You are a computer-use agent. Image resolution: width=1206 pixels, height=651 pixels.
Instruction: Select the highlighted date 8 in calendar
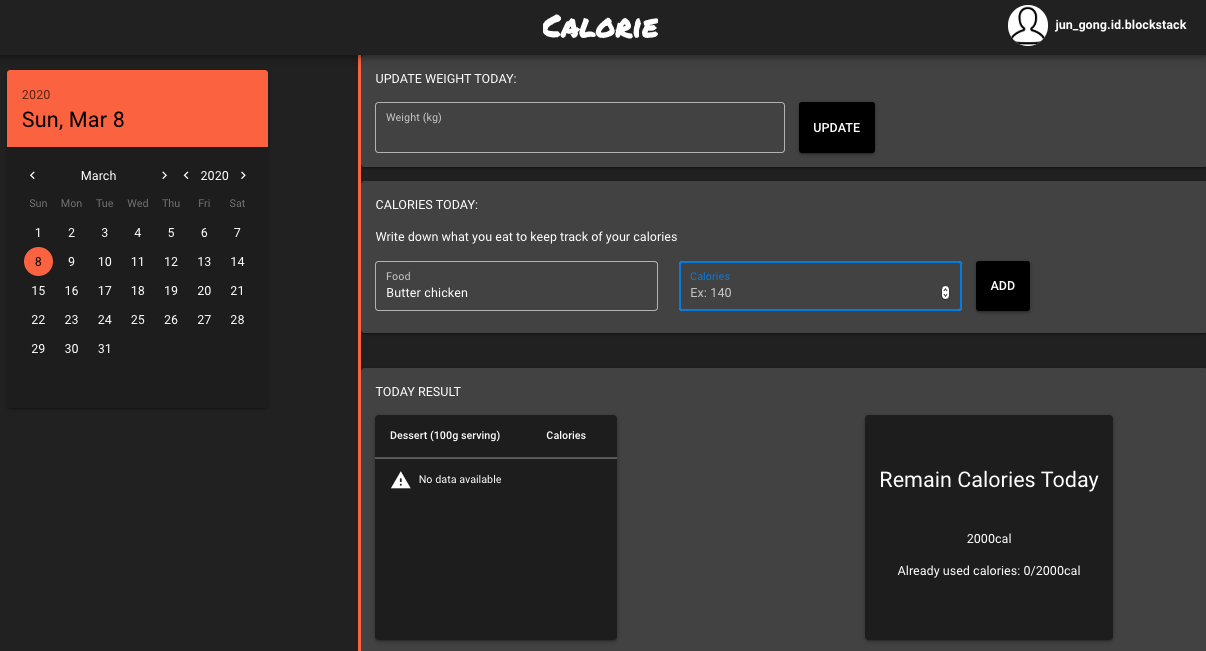[x=38, y=262]
